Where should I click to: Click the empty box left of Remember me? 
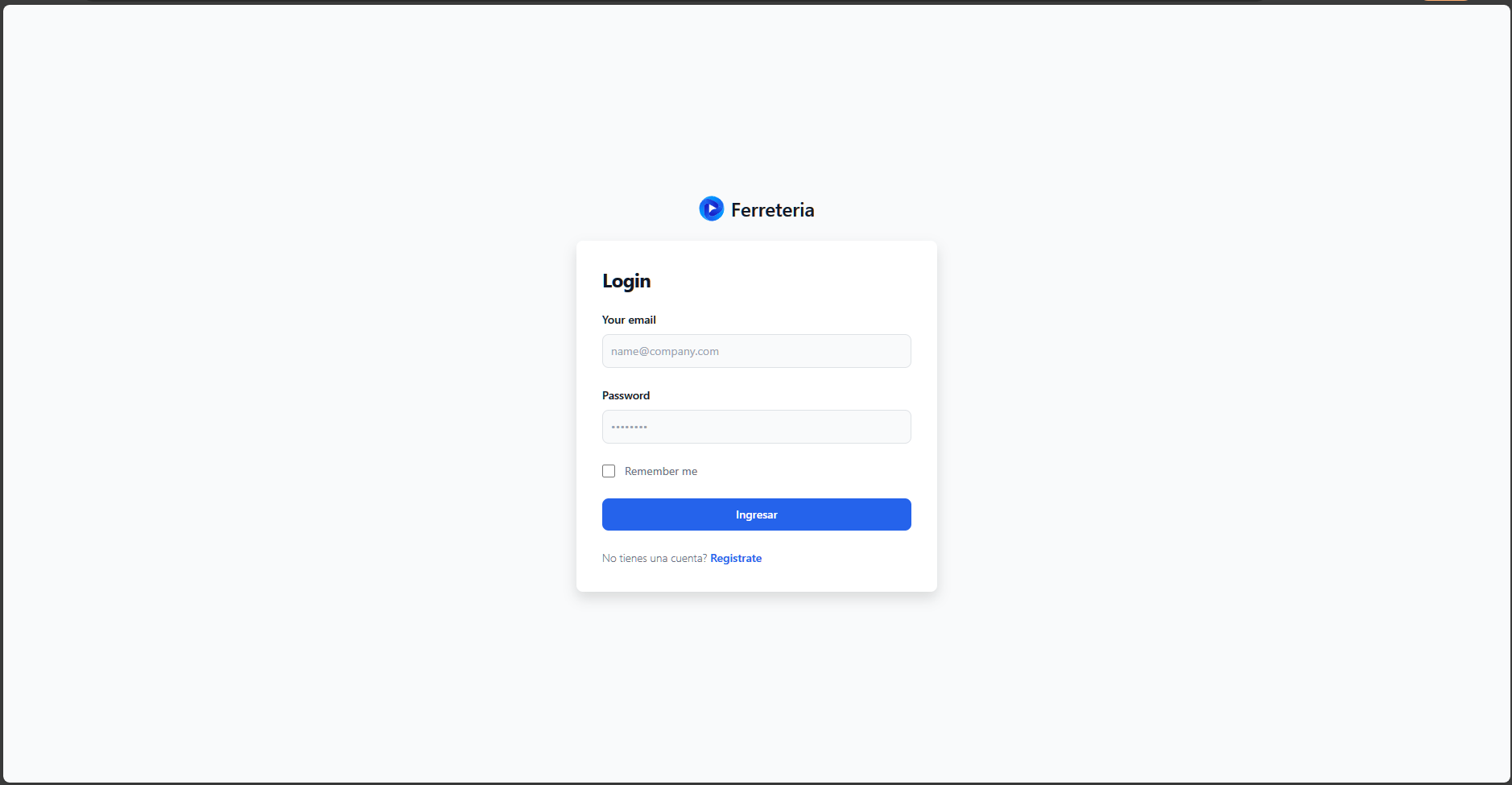pos(609,471)
